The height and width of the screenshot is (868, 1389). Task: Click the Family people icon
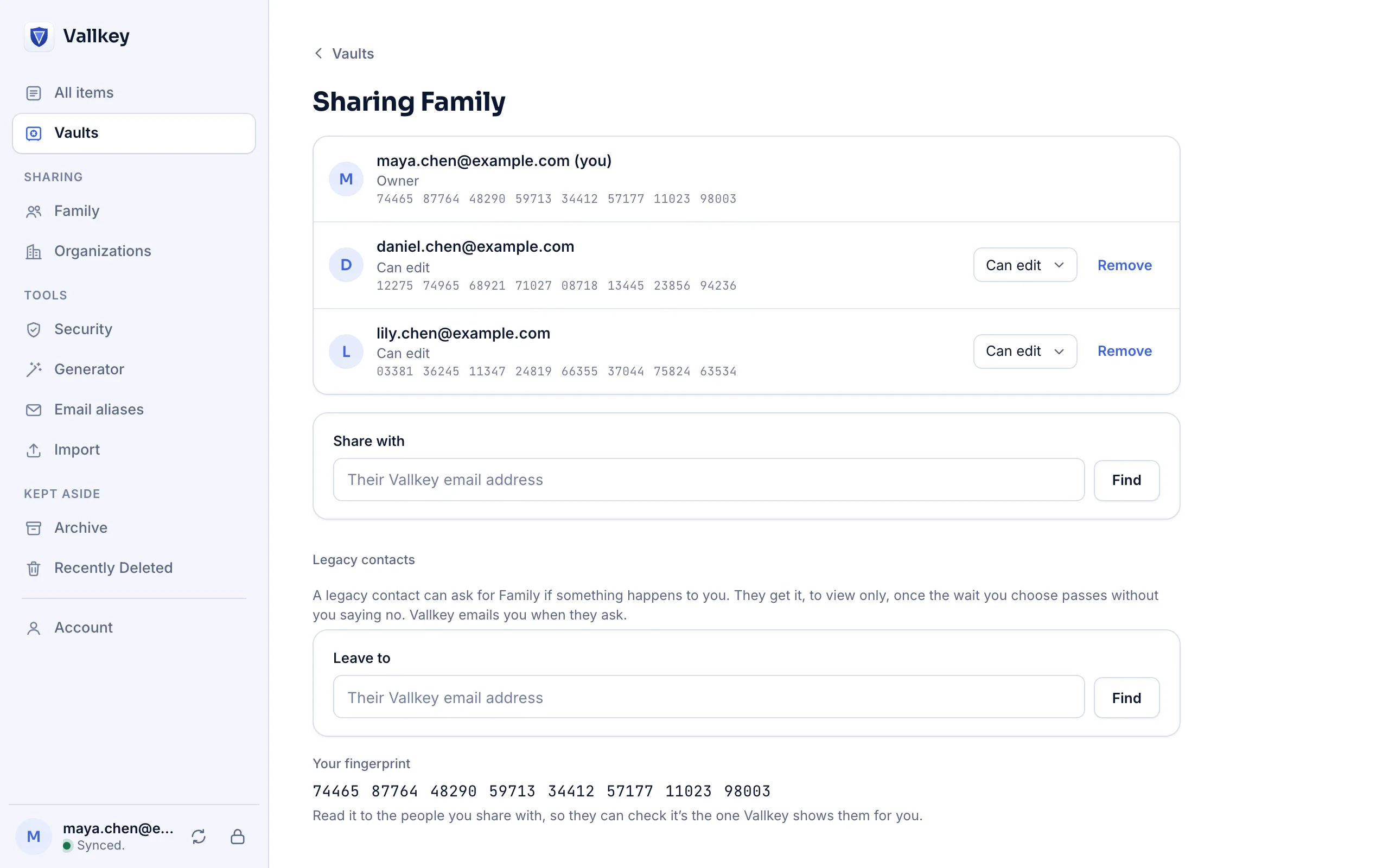tap(34, 211)
